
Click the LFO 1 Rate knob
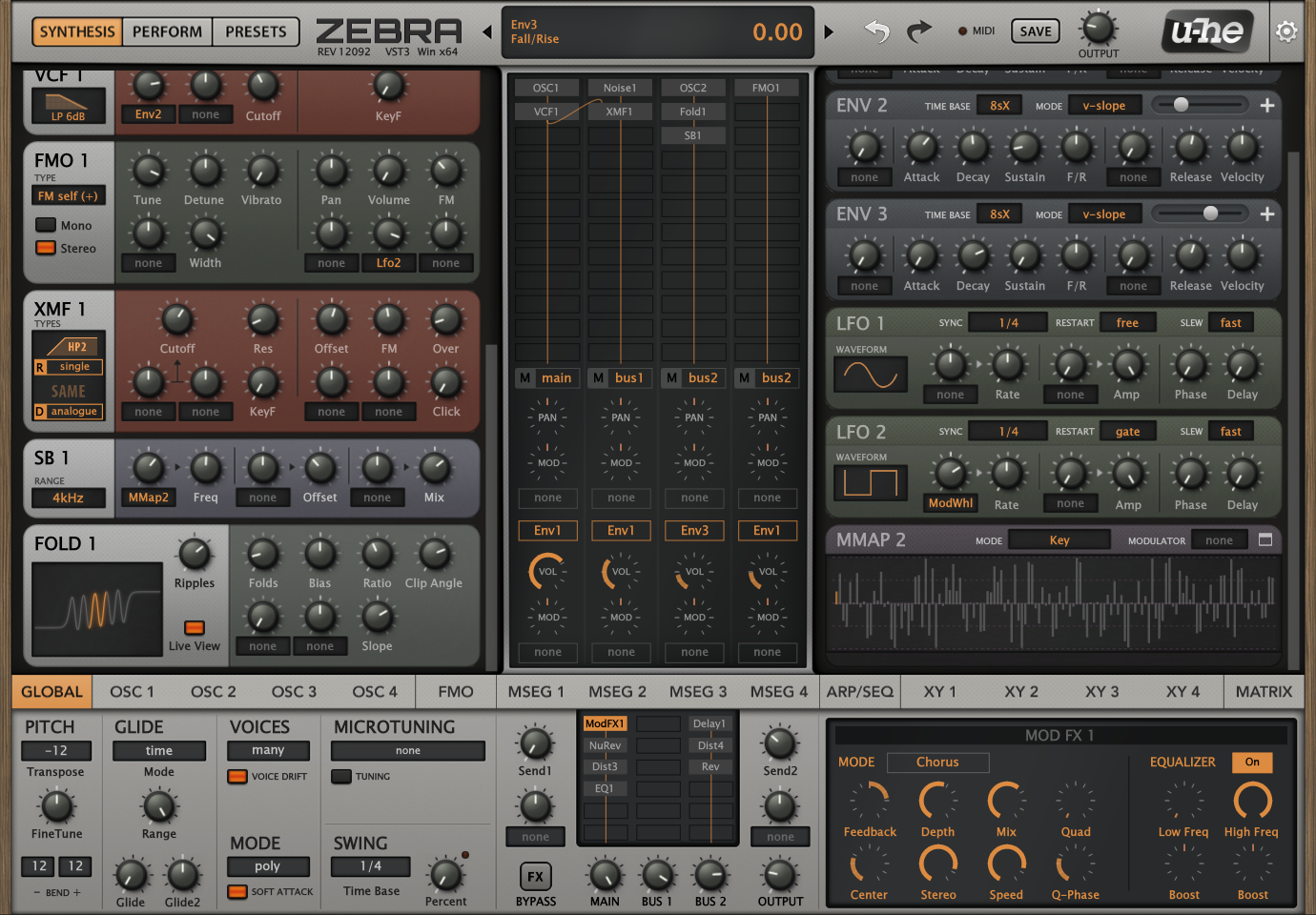pyautogui.click(x=1007, y=364)
